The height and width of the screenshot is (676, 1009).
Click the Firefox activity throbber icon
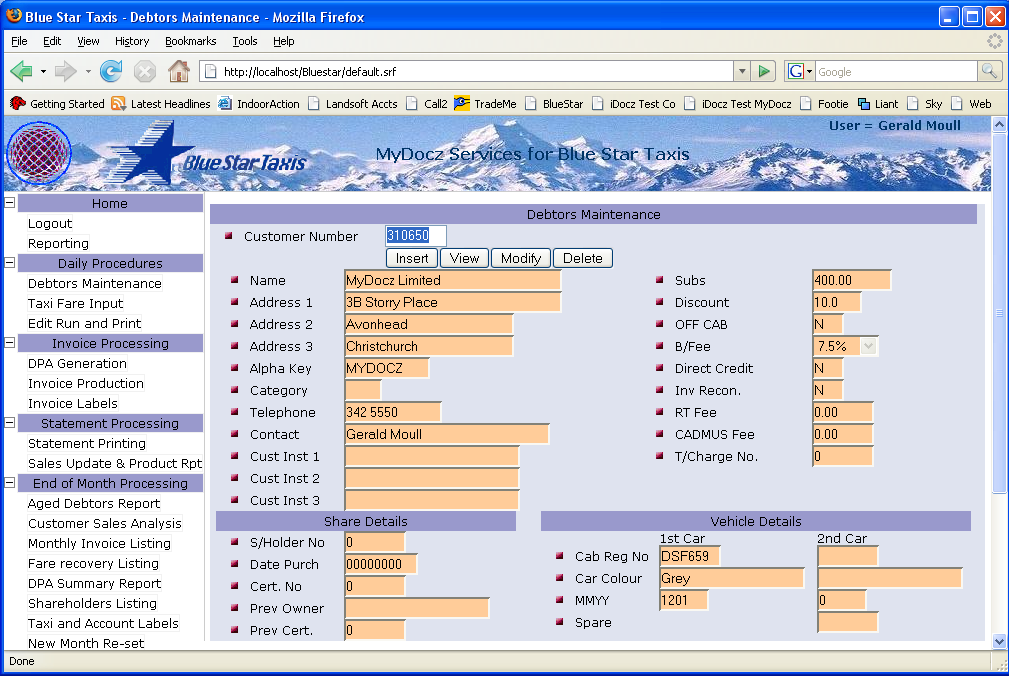click(994, 41)
